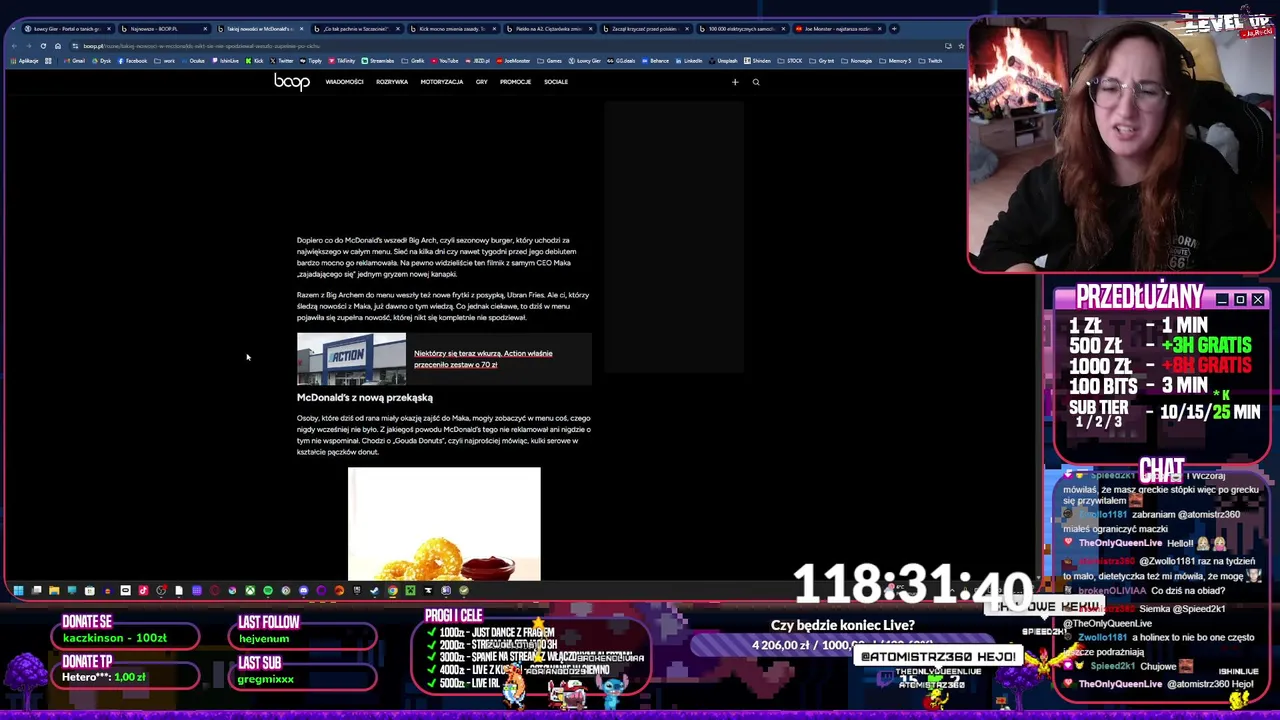The width and height of the screenshot is (1280, 720).
Task: Go back to previous page in browser
Action: point(14,46)
